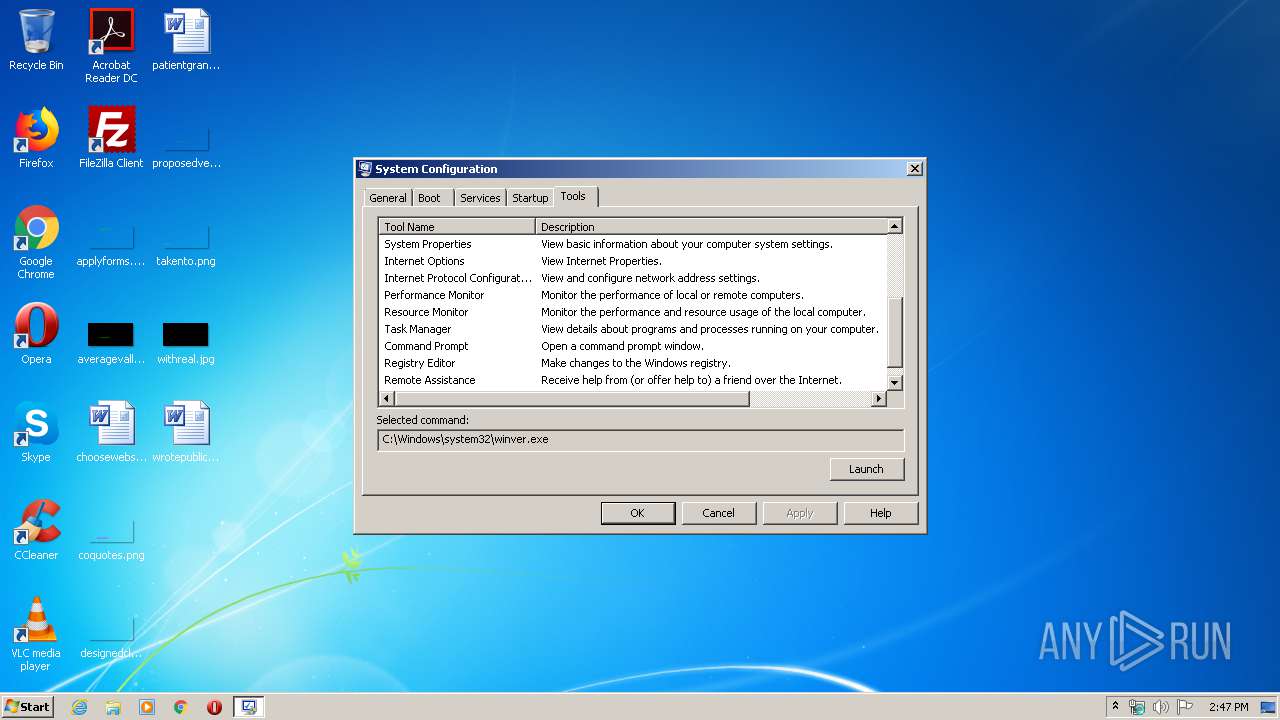
Task: Switch to the Startup tab
Action: (x=530, y=198)
